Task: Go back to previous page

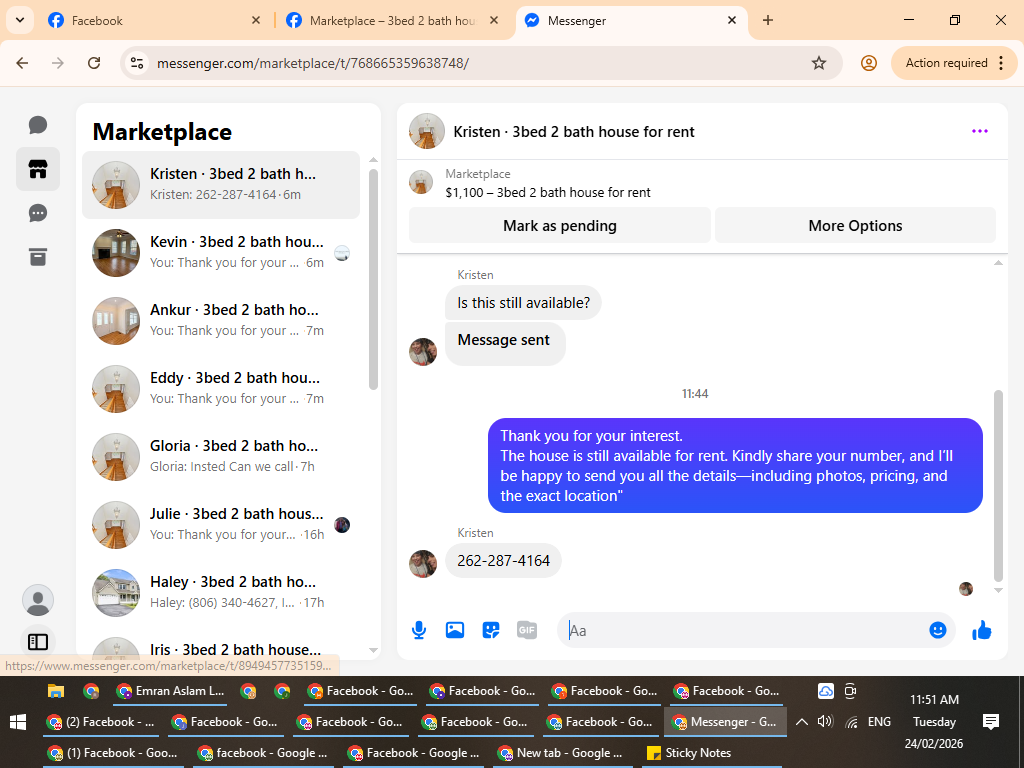Action: pyautogui.click(x=22, y=63)
